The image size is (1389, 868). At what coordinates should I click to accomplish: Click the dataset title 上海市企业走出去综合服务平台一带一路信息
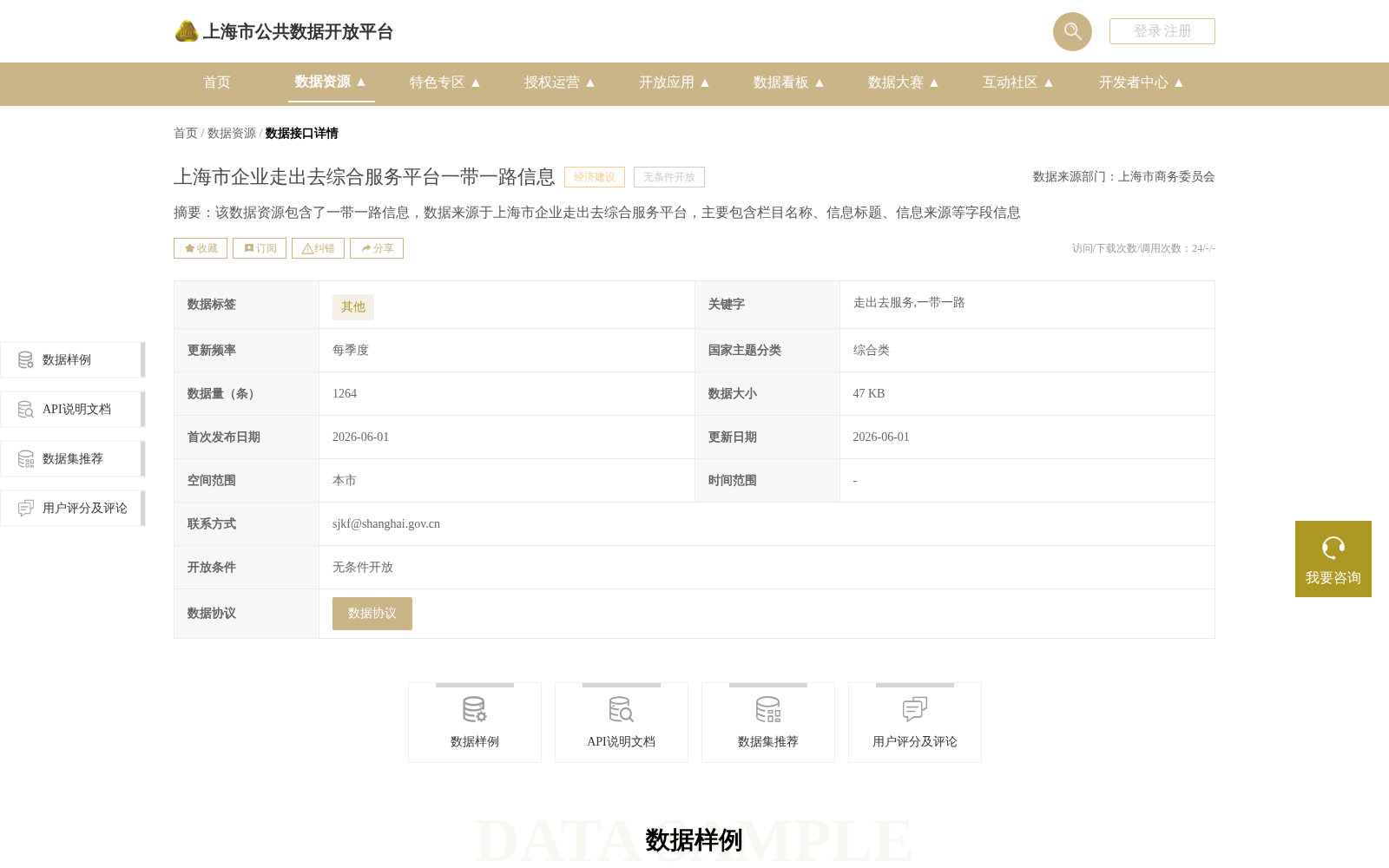[365, 177]
